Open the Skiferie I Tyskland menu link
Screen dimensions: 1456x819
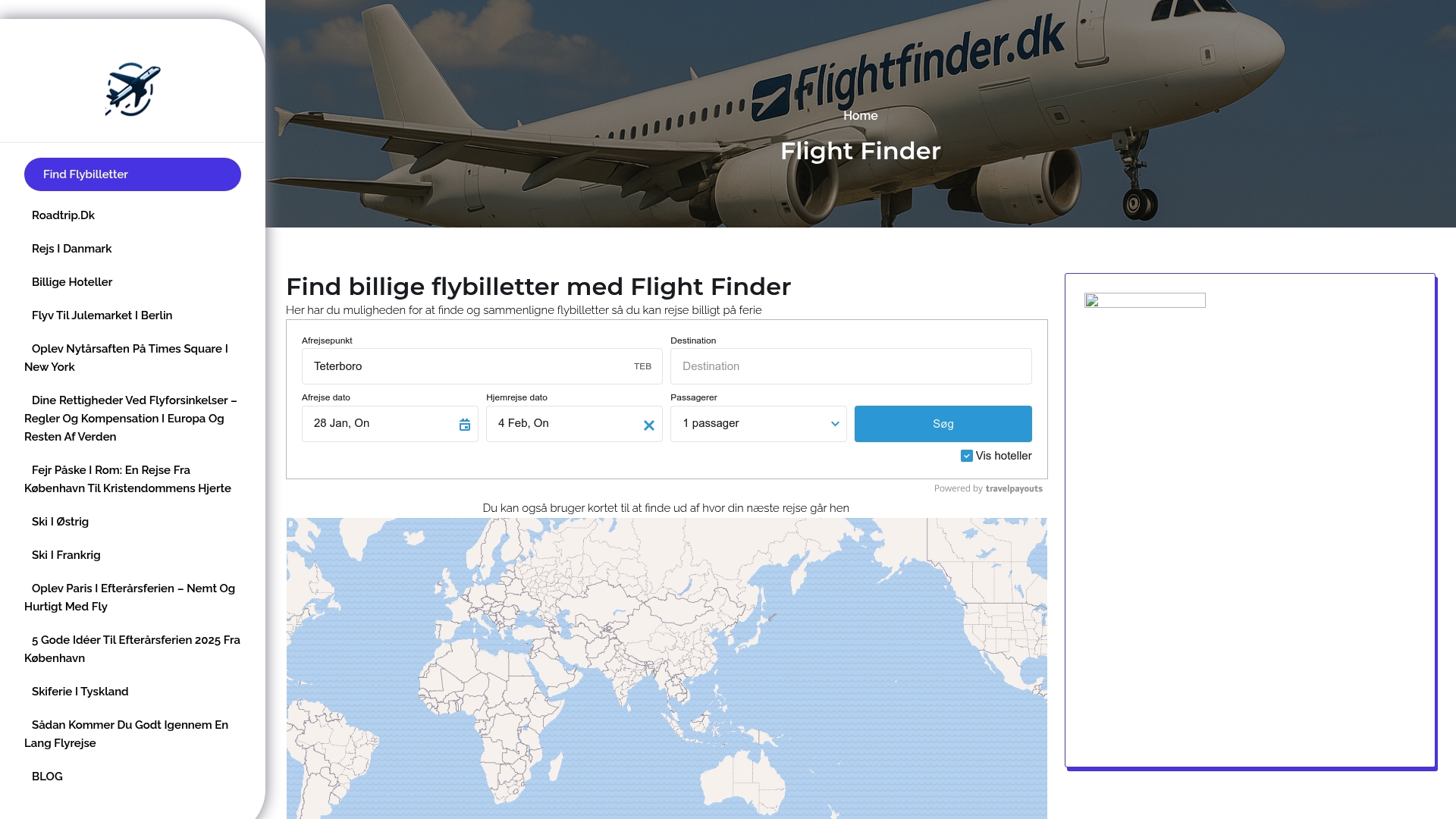[x=80, y=692]
